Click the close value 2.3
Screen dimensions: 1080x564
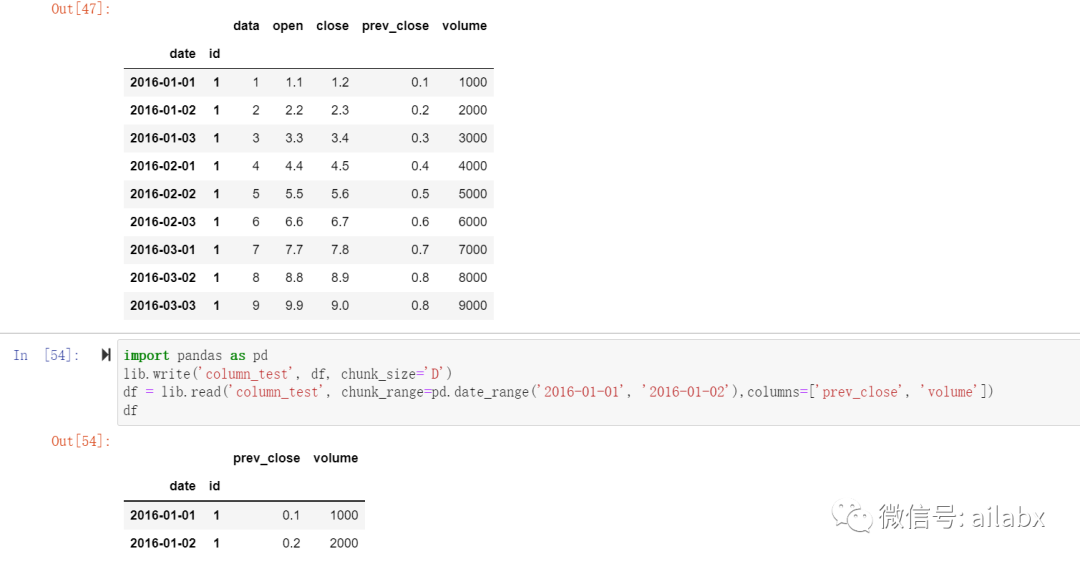click(340, 110)
